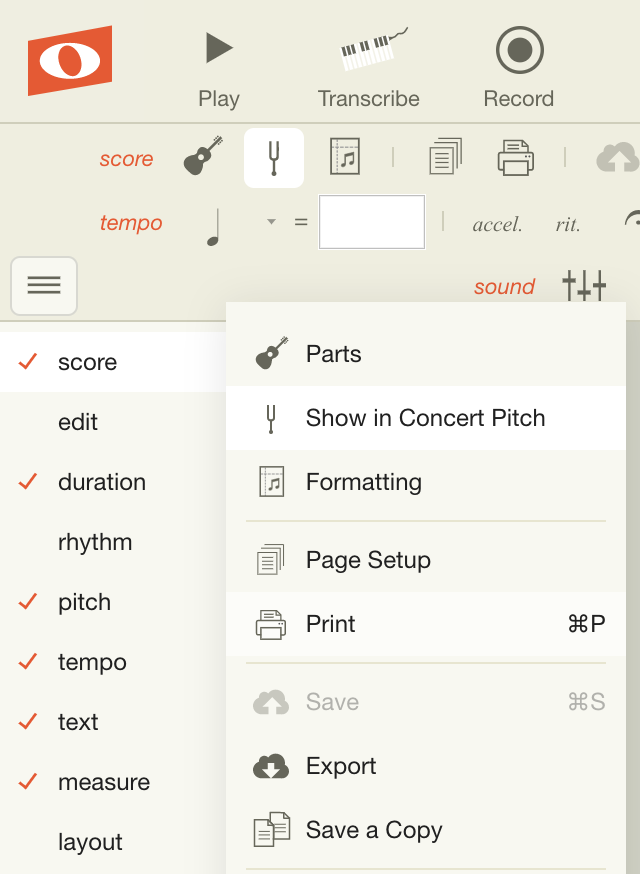Select Show in Concert Pitch menu item
Image resolution: width=640 pixels, height=874 pixels.
click(425, 418)
